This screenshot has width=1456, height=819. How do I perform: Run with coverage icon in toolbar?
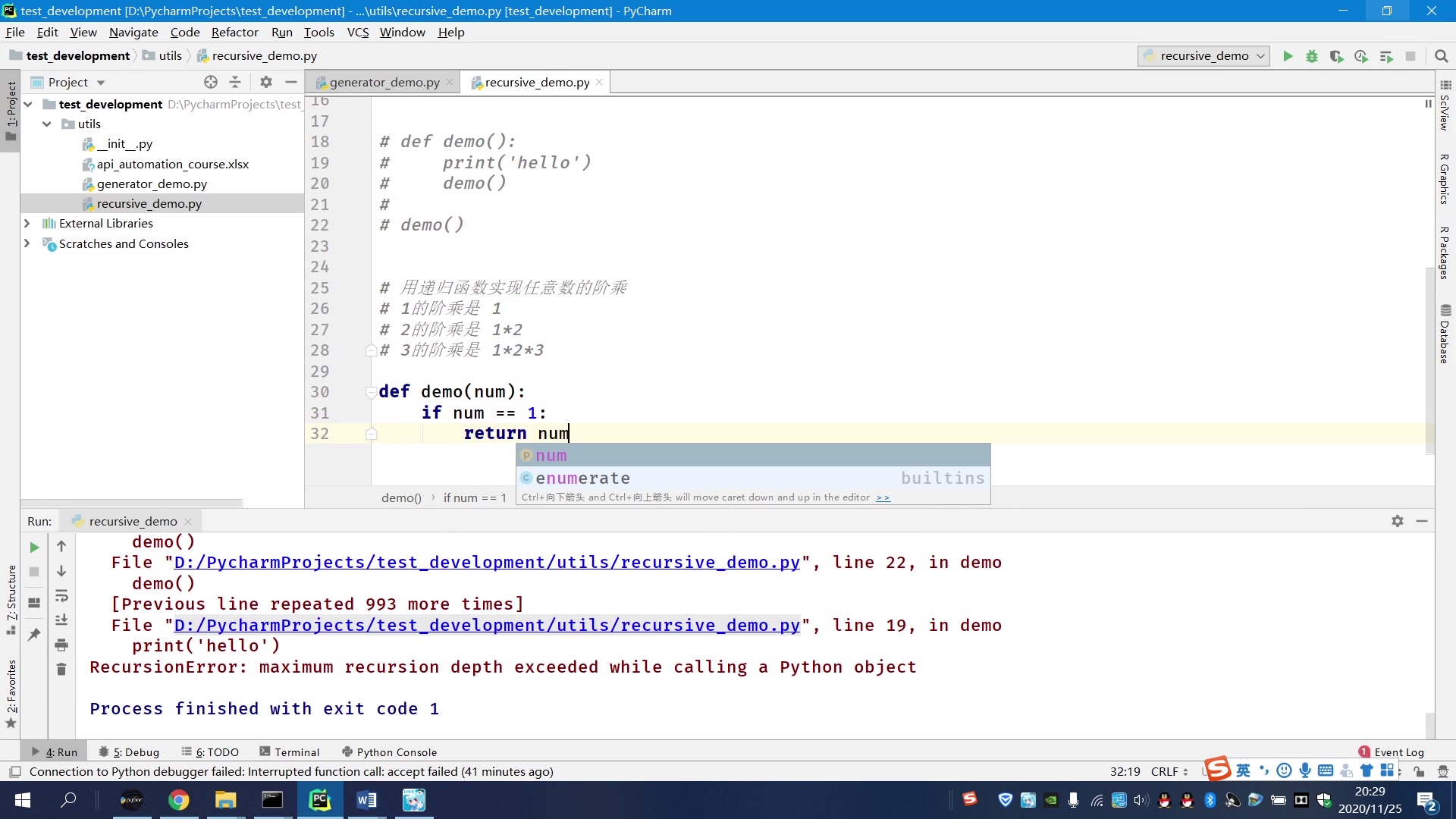click(x=1336, y=56)
